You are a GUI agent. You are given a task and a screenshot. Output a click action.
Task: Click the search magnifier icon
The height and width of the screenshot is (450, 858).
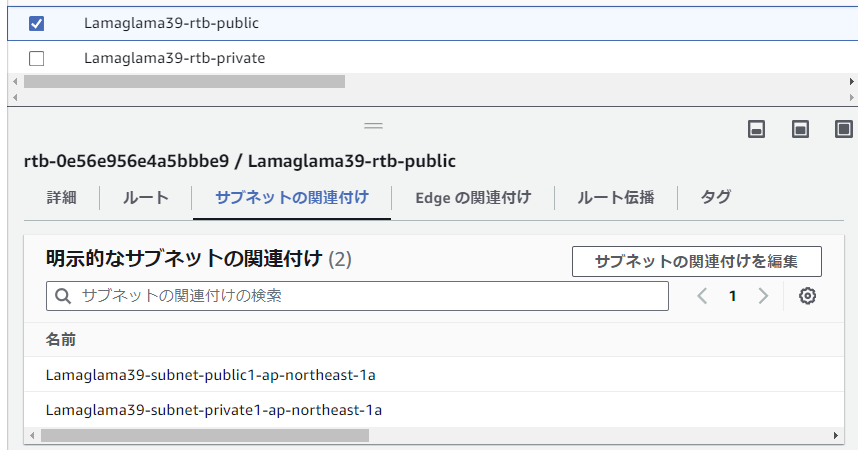[x=63, y=296]
